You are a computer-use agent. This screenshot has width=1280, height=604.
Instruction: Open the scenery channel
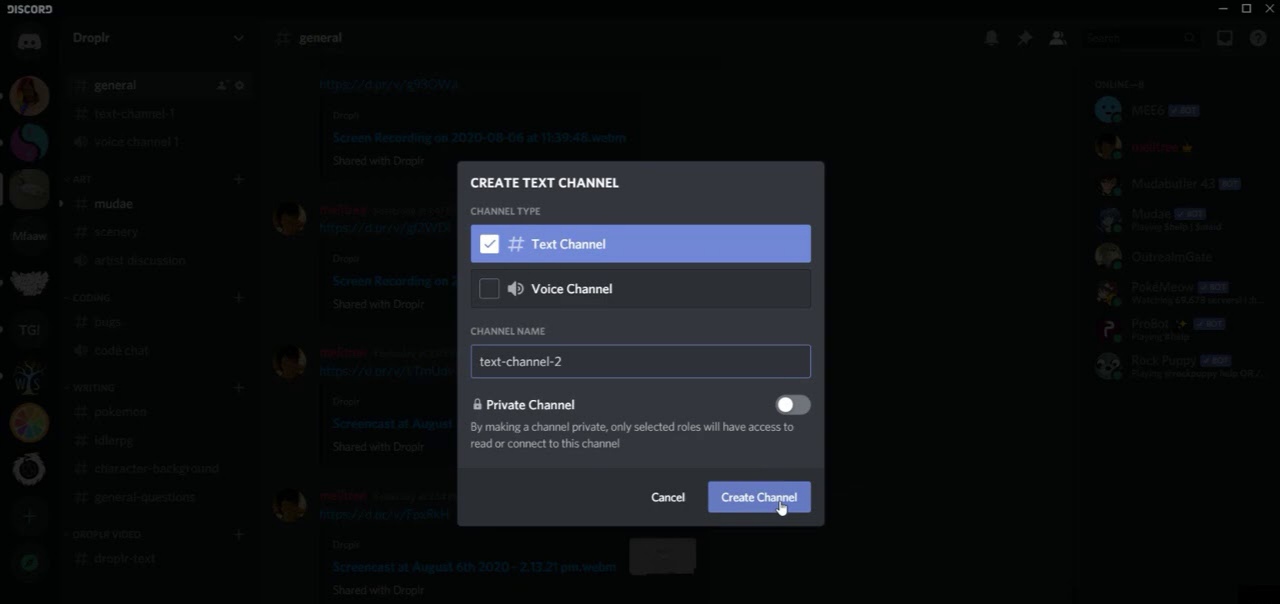tap(158, 232)
